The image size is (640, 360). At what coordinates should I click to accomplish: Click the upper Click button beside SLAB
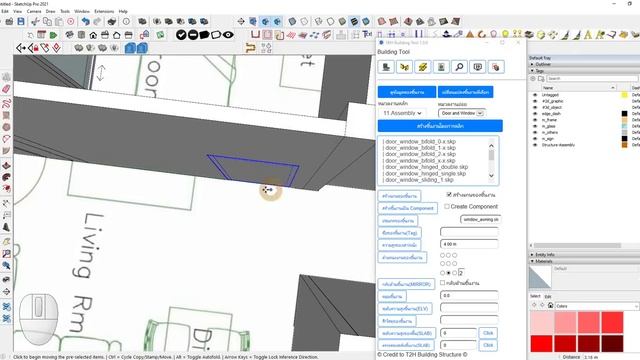488,333
